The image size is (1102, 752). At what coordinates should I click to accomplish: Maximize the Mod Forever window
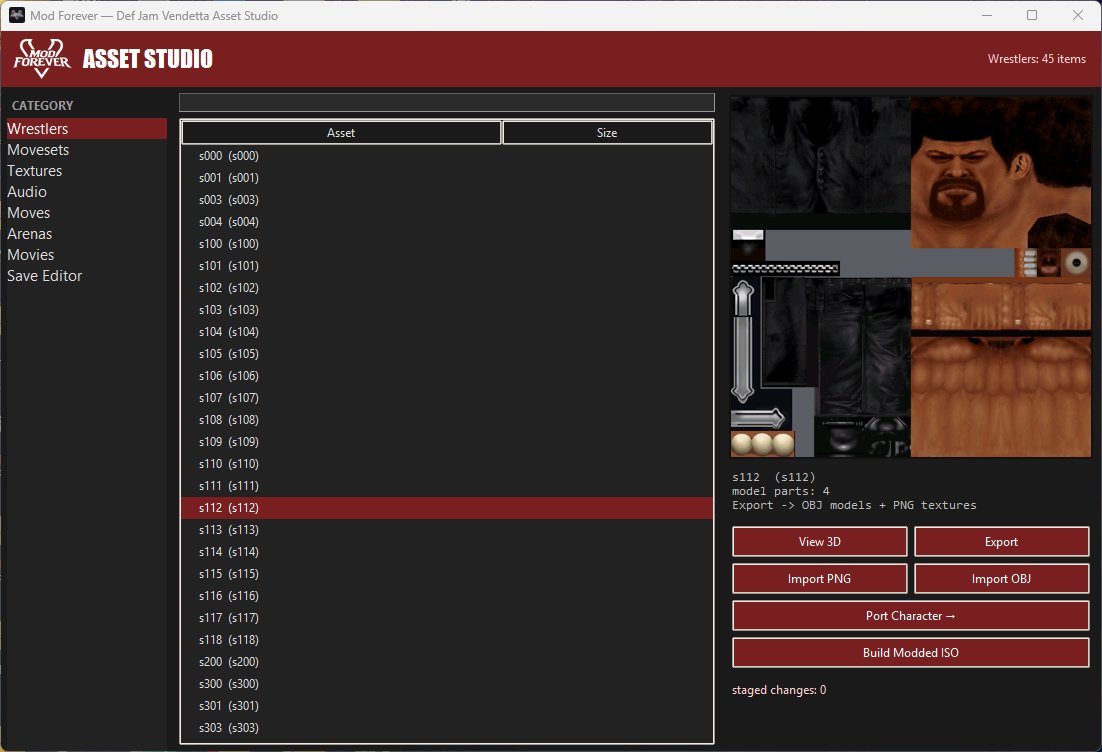pyautogui.click(x=1032, y=15)
